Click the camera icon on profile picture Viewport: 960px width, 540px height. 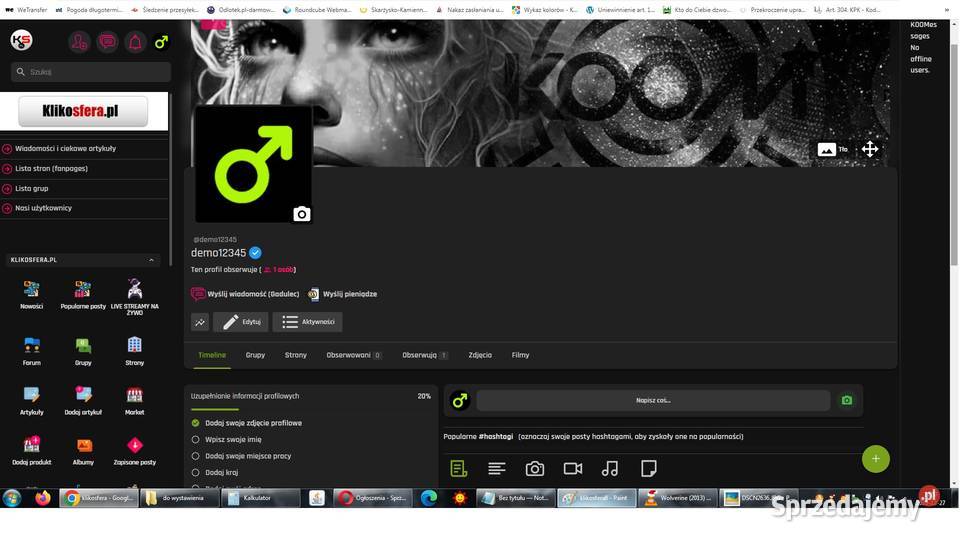tap(301, 214)
